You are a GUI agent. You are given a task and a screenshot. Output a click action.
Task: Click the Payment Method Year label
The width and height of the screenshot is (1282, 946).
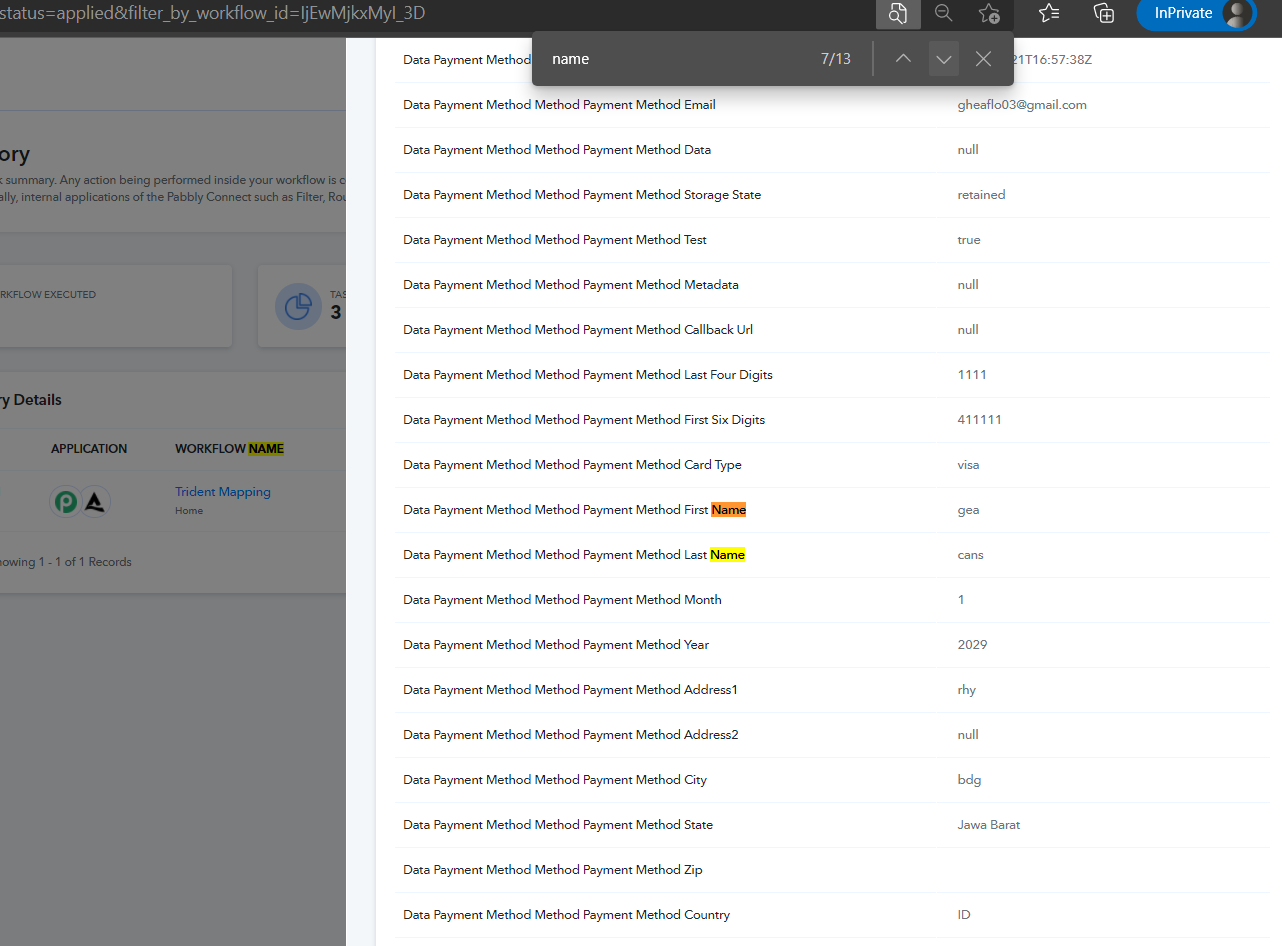pyautogui.click(x=556, y=645)
